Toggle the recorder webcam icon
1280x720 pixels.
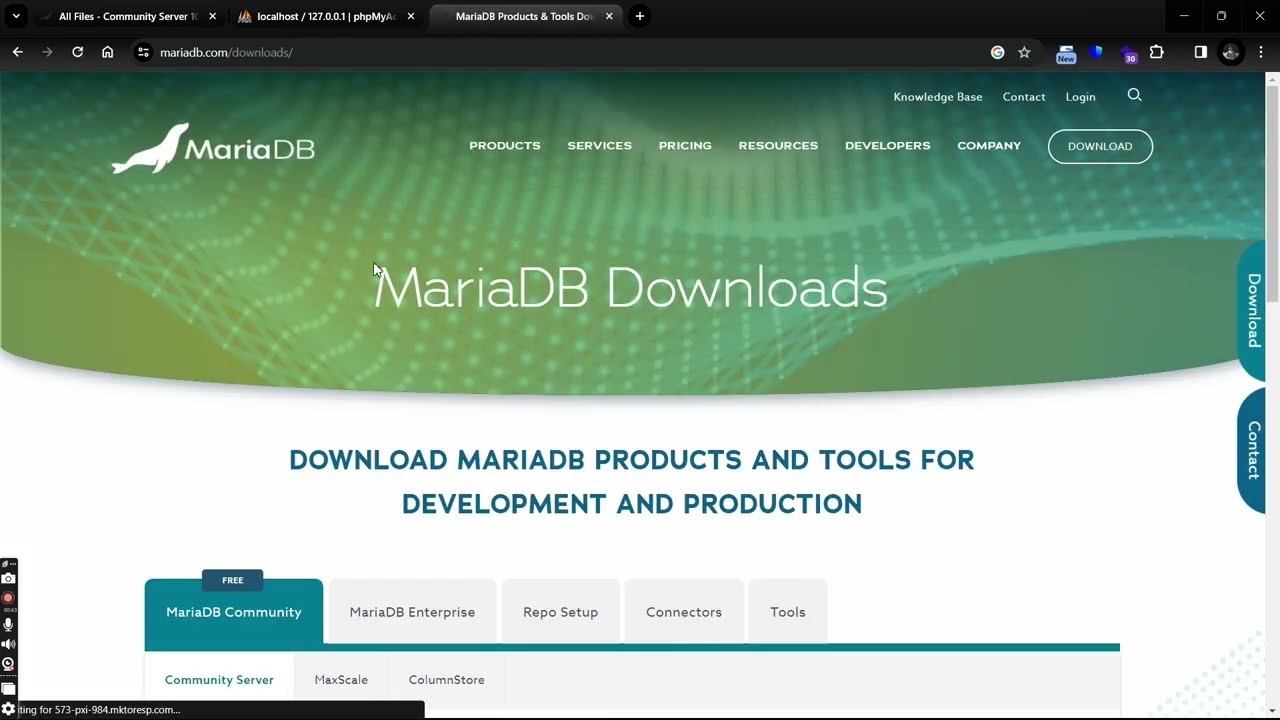click(x=8, y=664)
